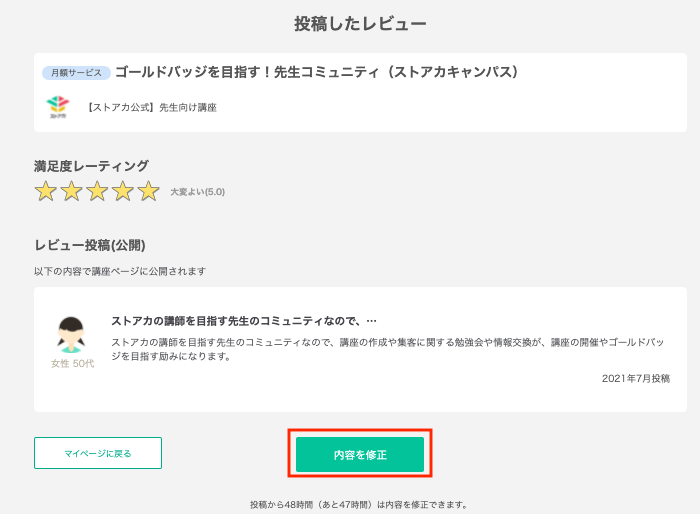Image resolution: width=700 pixels, height=514 pixels.
Task: Click the 大変よい(5.0) rating label
Action: 198,192
